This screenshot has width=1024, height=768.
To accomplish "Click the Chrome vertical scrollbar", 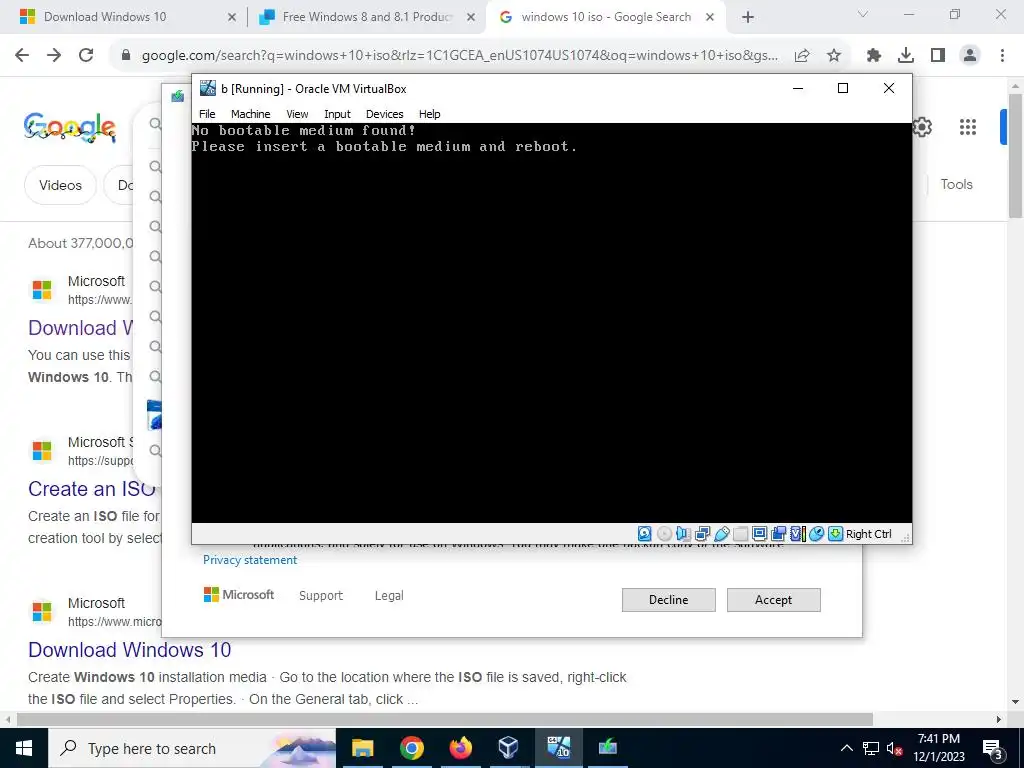I will click(1015, 156).
